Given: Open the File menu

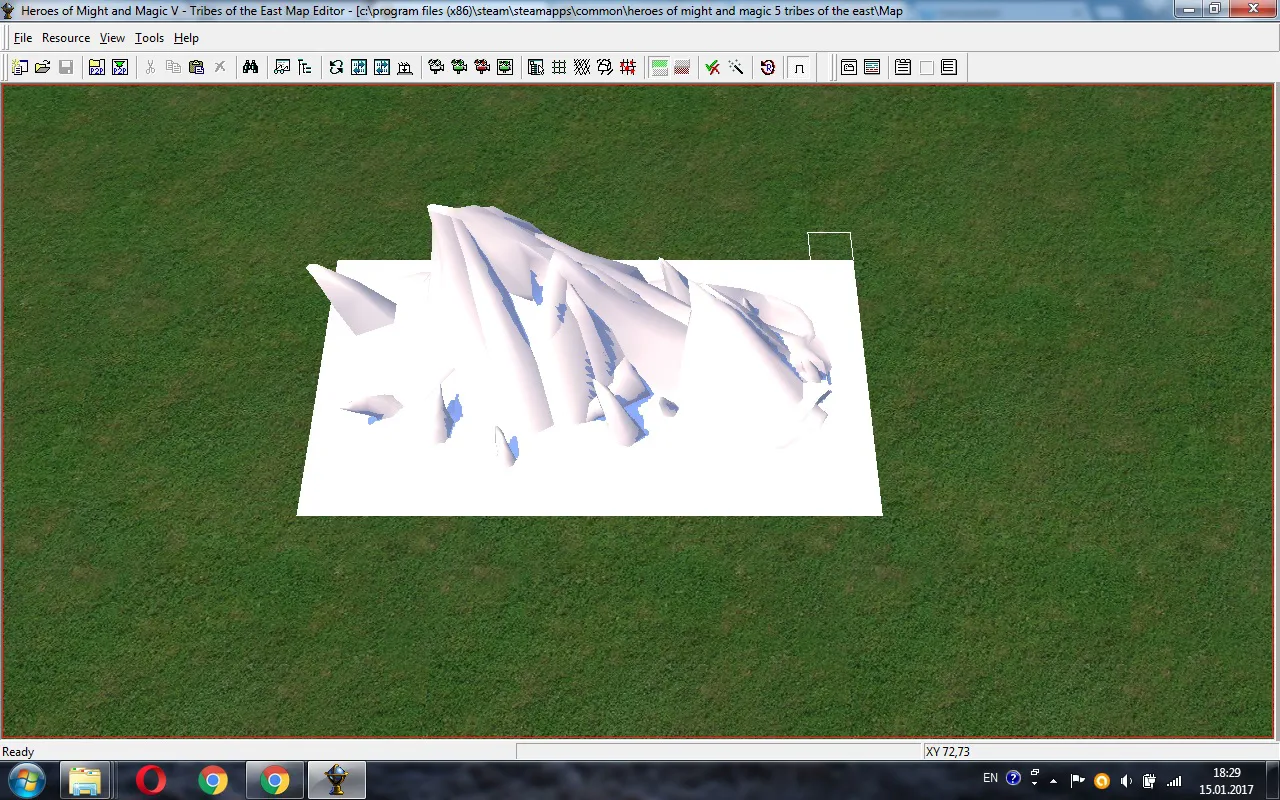Looking at the screenshot, I should click(23, 38).
